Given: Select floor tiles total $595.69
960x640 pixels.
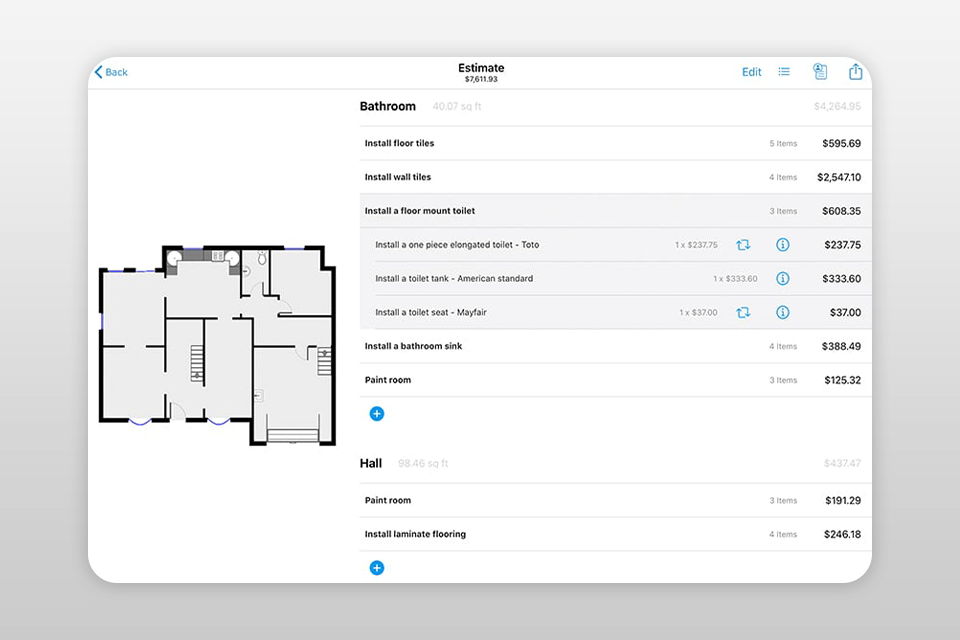Looking at the screenshot, I should click(x=841, y=143).
